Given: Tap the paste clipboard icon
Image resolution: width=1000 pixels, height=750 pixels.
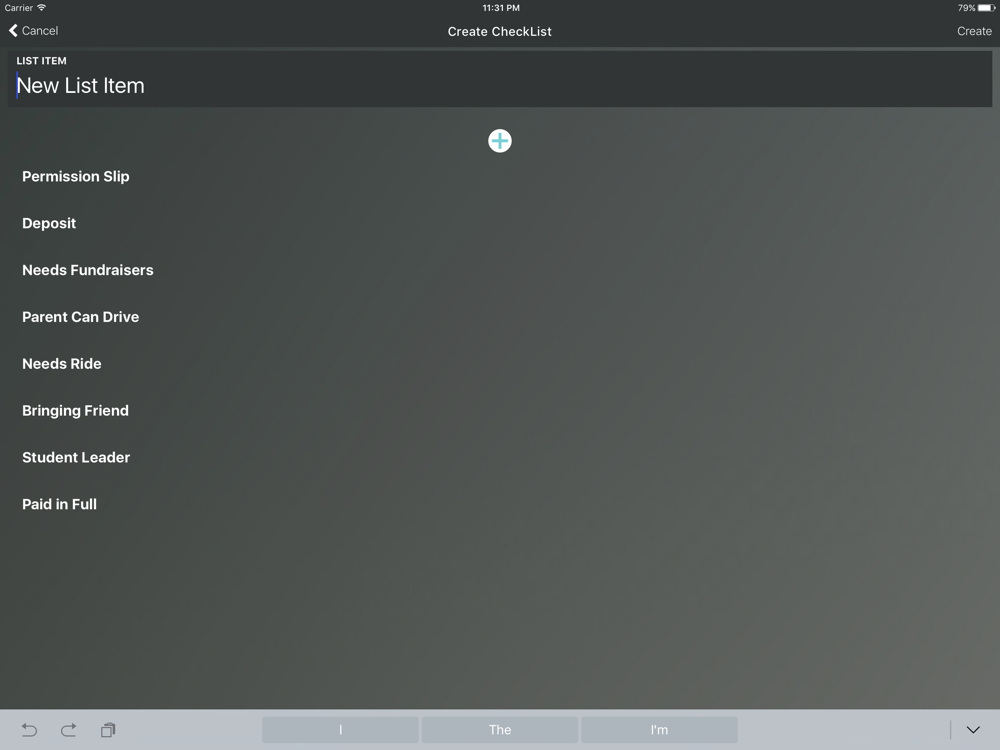Looking at the screenshot, I should [108, 730].
